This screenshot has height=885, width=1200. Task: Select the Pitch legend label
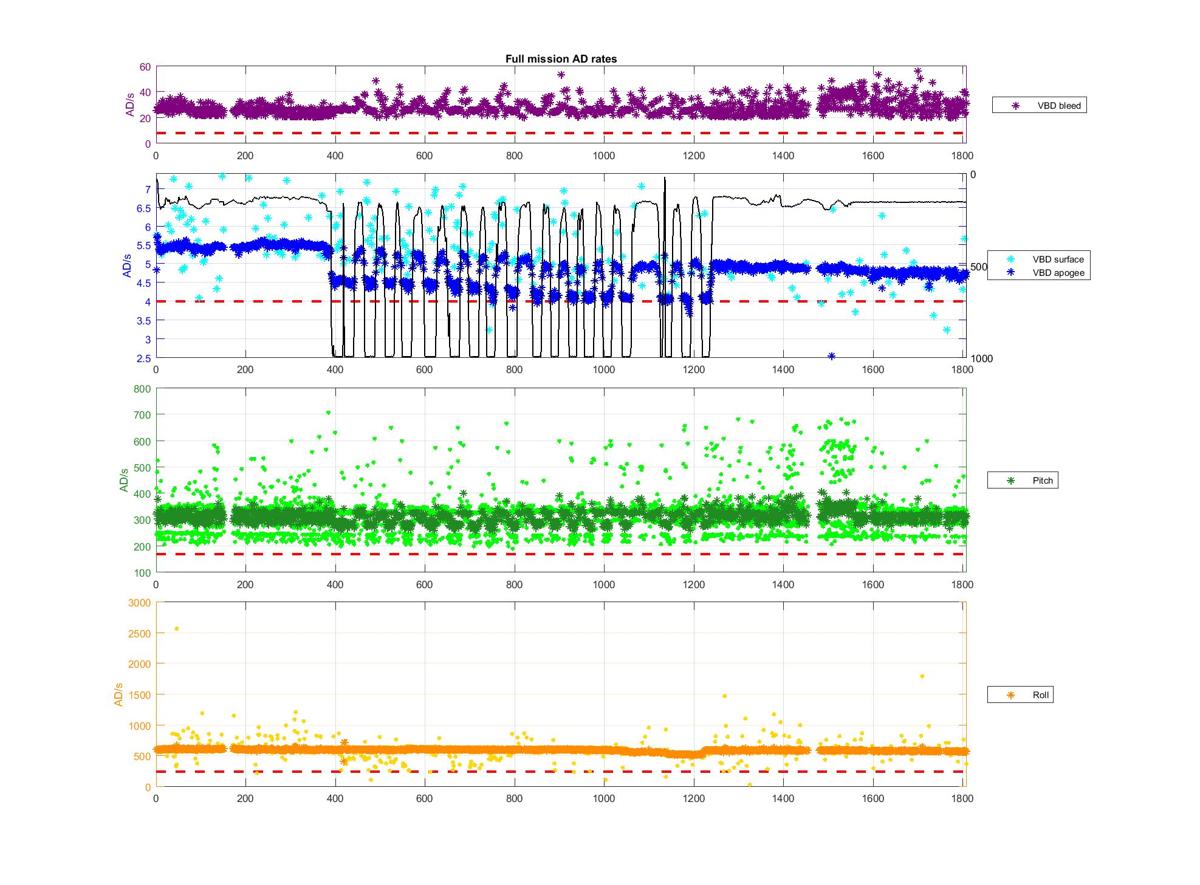pyautogui.click(x=1042, y=481)
